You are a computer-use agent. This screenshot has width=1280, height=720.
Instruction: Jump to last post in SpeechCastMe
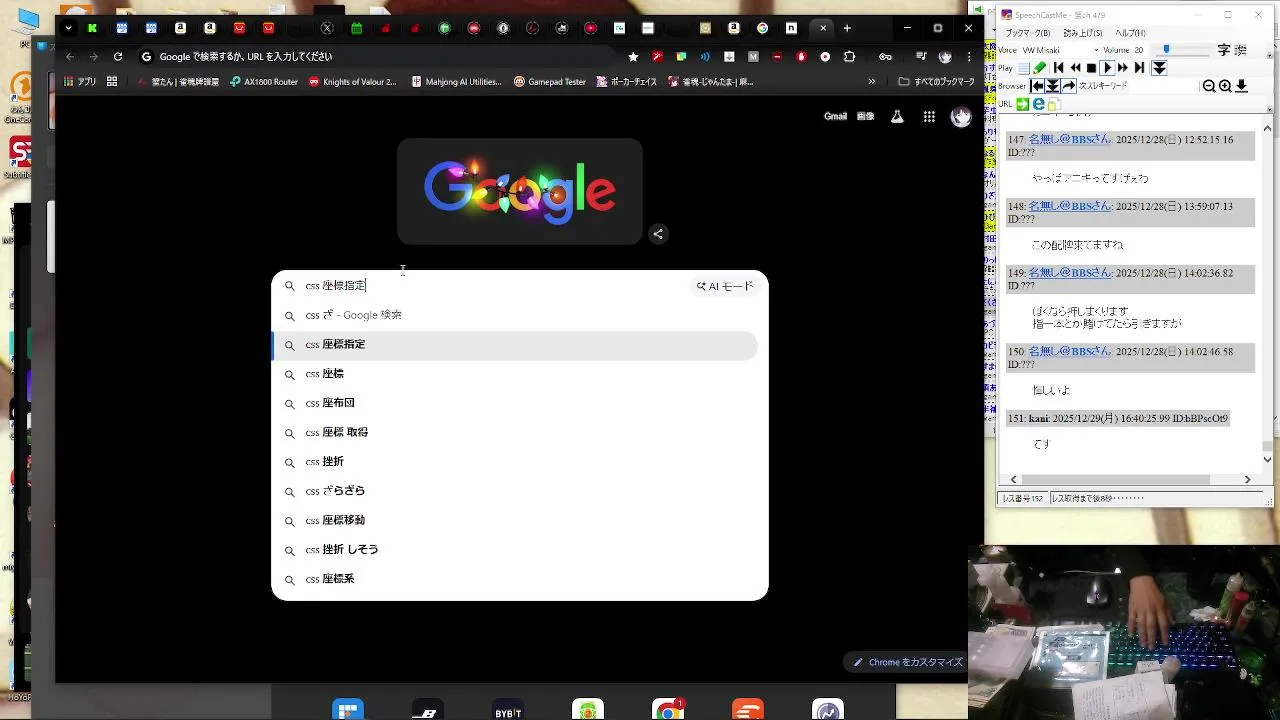coord(1139,68)
